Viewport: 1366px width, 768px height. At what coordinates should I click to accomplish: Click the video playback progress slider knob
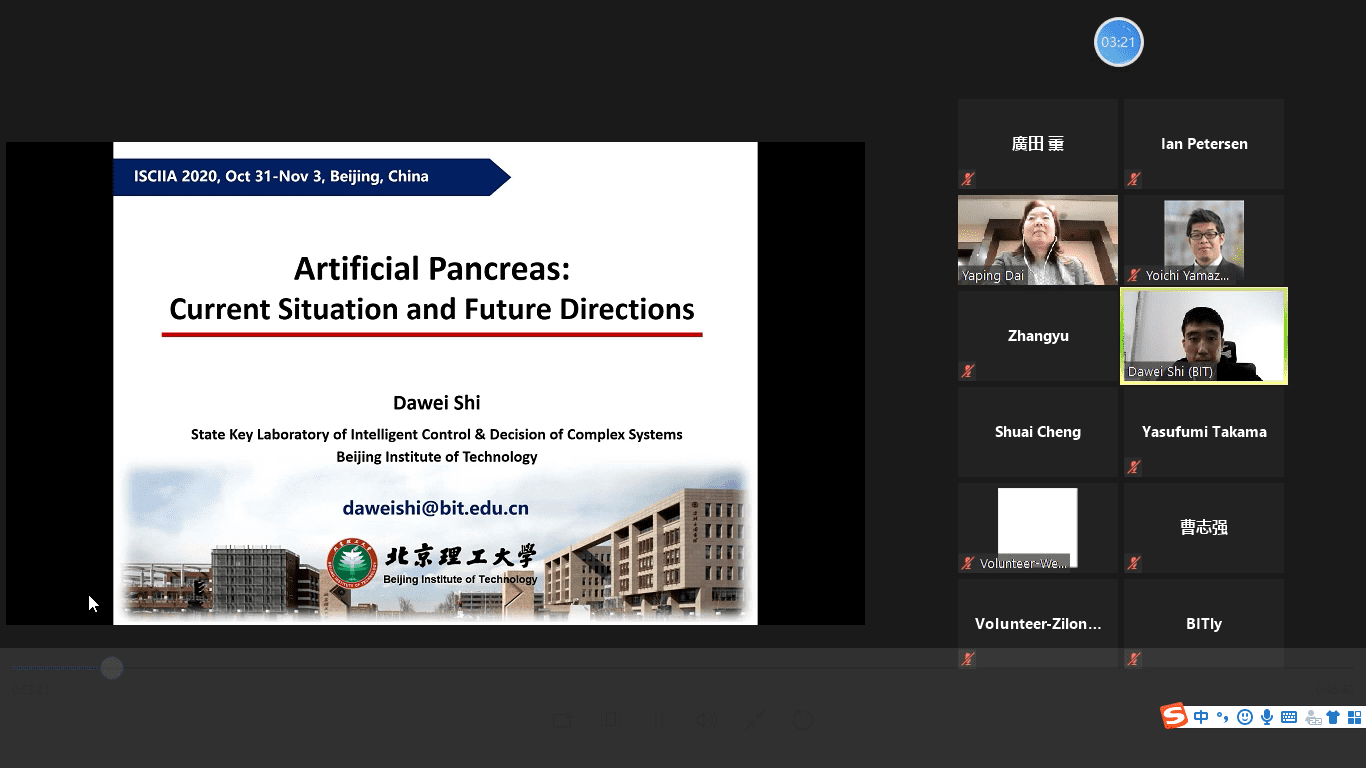click(x=112, y=668)
